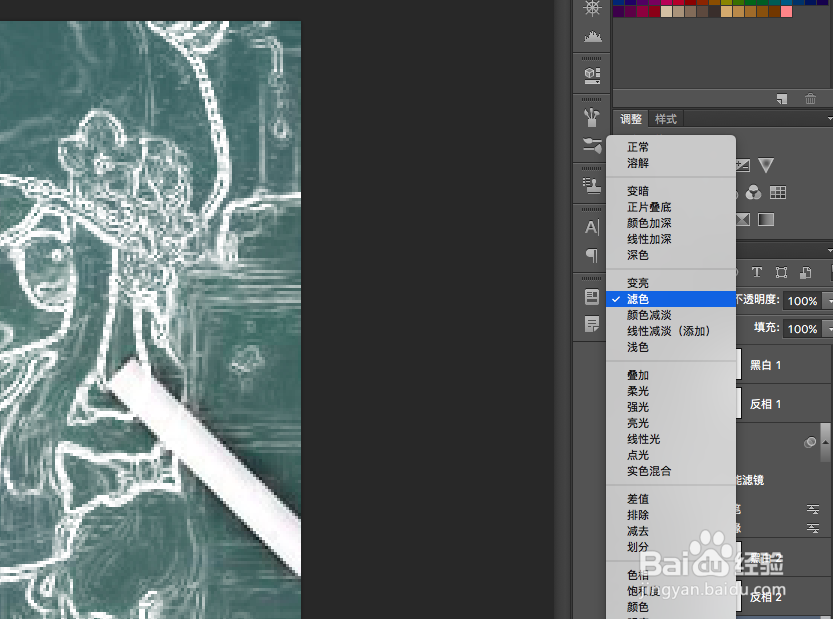This screenshot has width=833, height=619.
Task: Open the Properties panel icon above Notes
Action: click(x=592, y=296)
